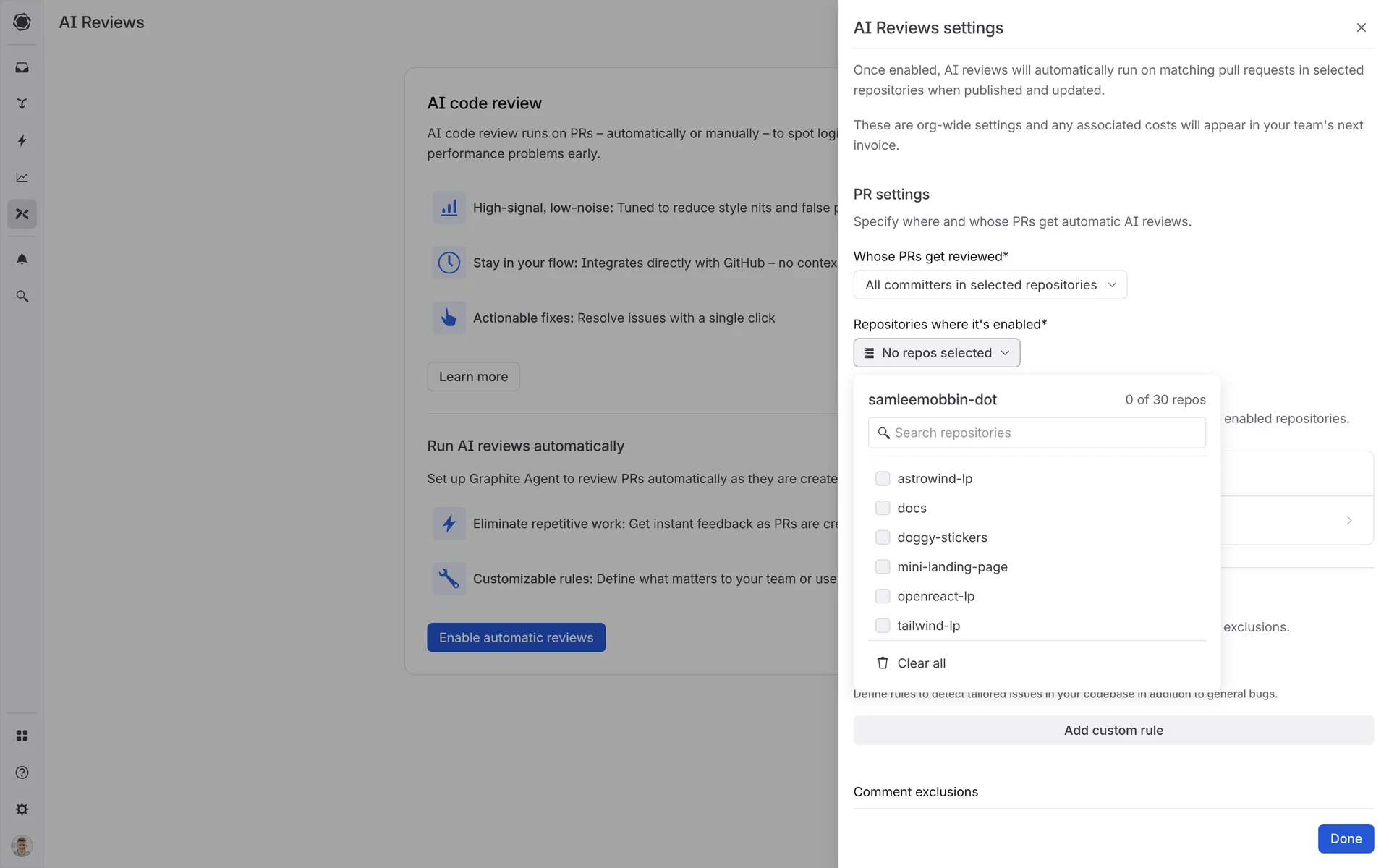Open the settings gear in sidebar

(x=22, y=809)
